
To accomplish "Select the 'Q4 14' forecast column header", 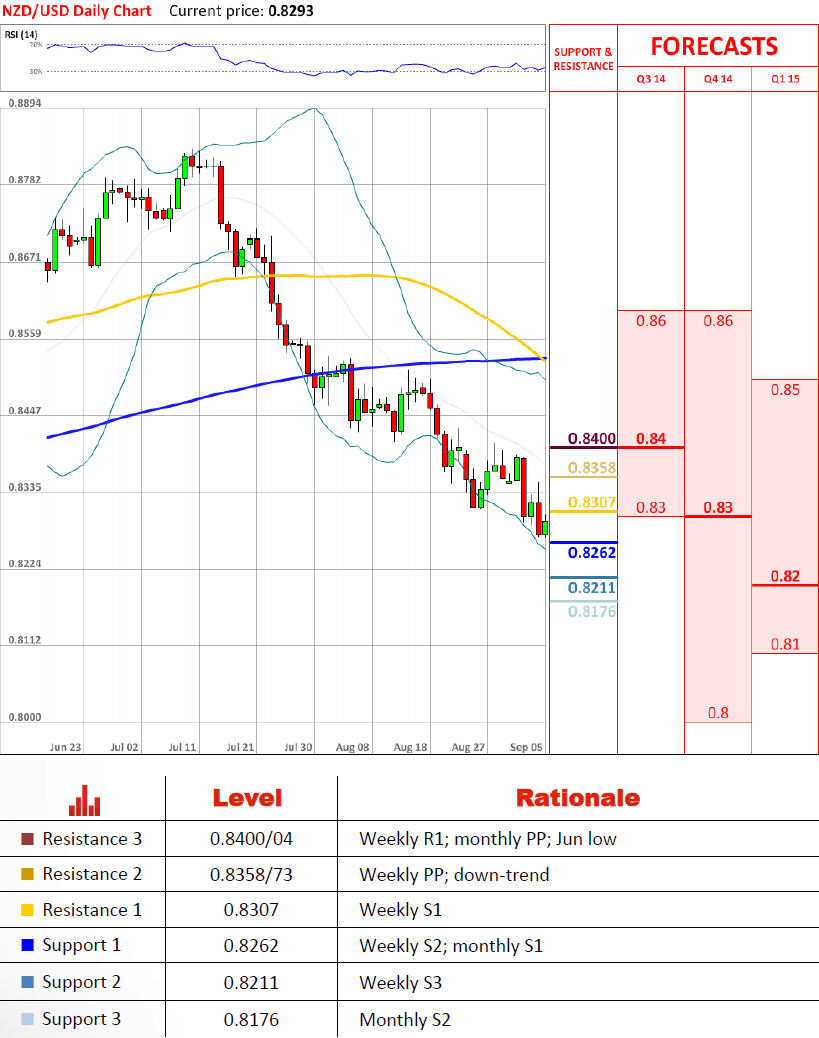I will point(718,79).
